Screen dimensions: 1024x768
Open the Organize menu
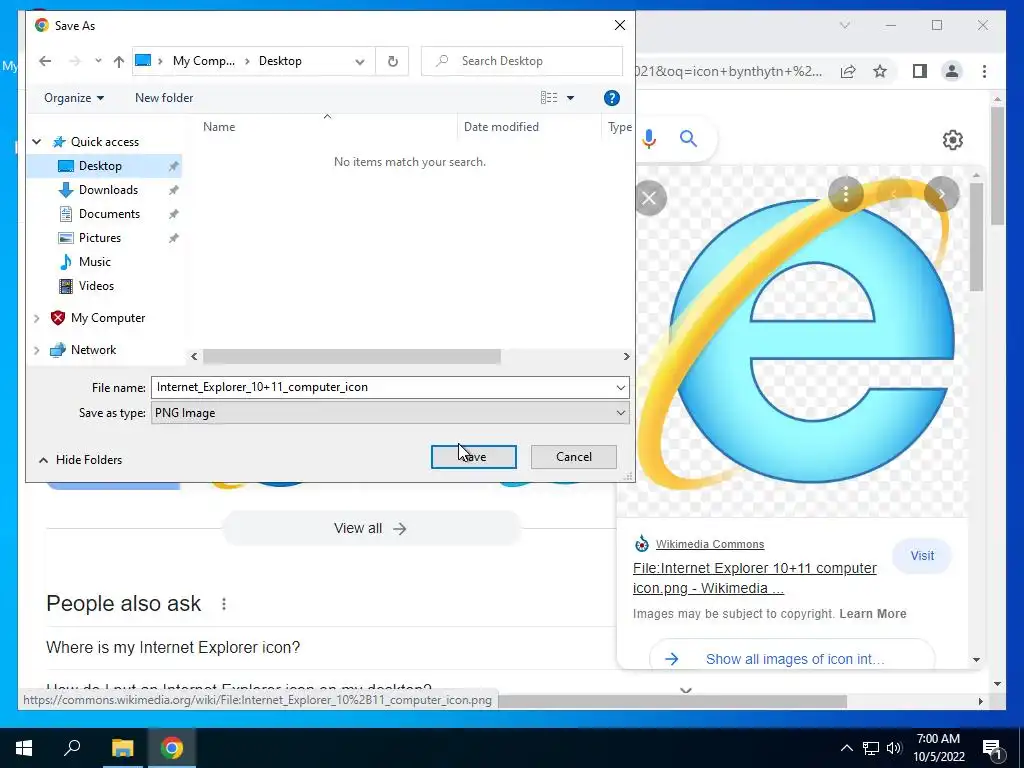tap(74, 98)
